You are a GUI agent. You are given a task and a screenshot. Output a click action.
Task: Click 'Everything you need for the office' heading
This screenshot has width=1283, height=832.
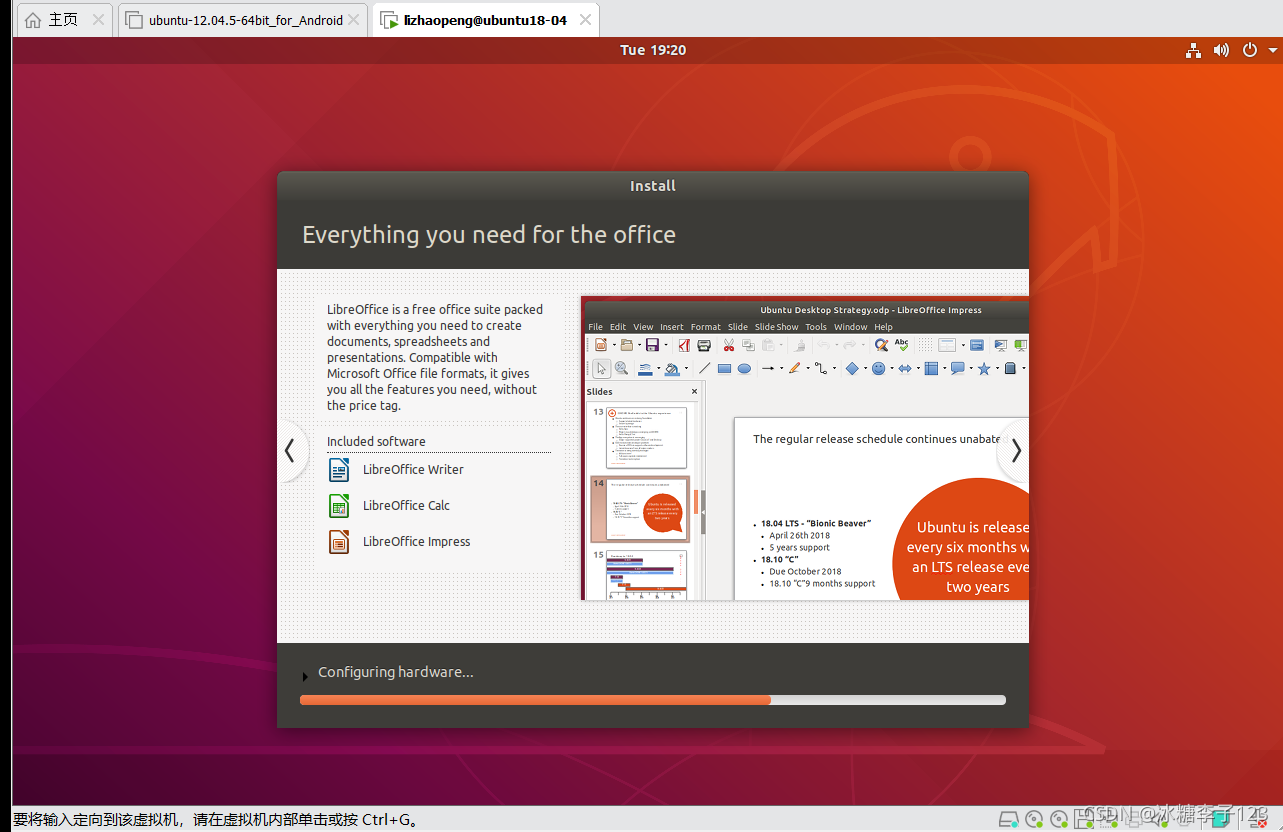(x=489, y=235)
